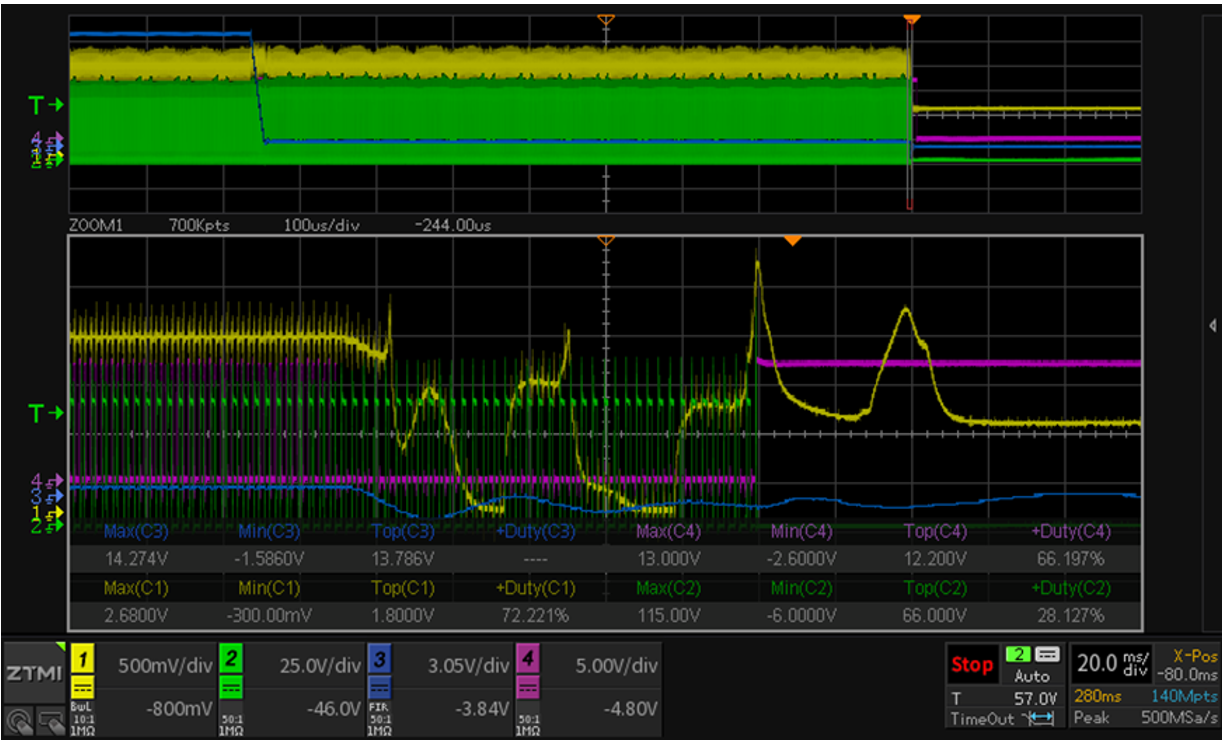This screenshot has width=1222, height=741.
Task: Edit channel 4 offset -4.80V
Action: coord(631,709)
